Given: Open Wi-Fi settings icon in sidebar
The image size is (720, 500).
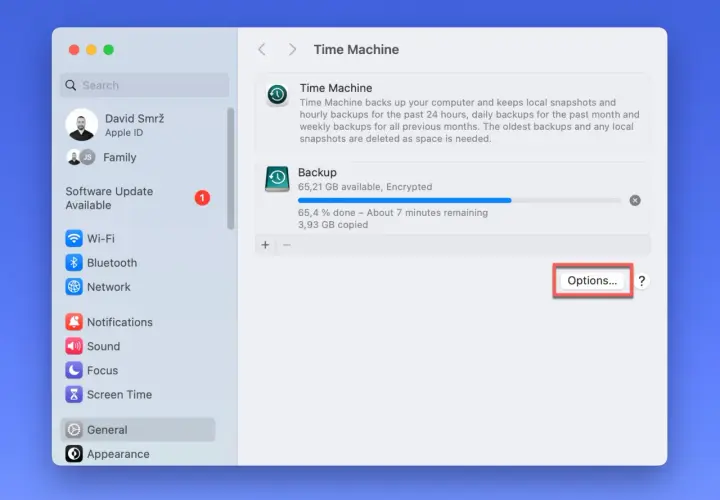Looking at the screenshot, I should tap(73, 239).
